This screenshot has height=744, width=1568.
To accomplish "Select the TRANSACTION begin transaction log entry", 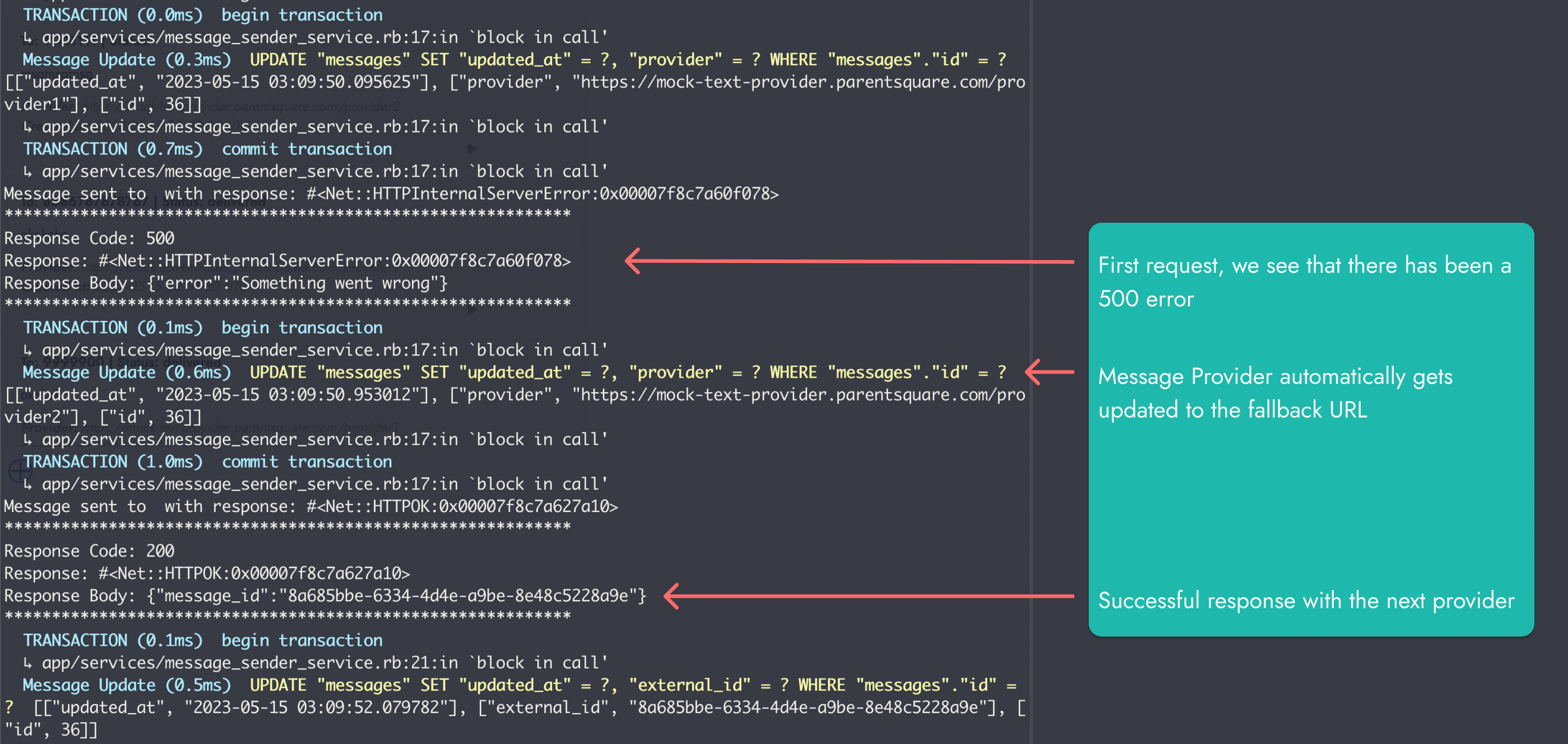I will [x=201, y=14].
